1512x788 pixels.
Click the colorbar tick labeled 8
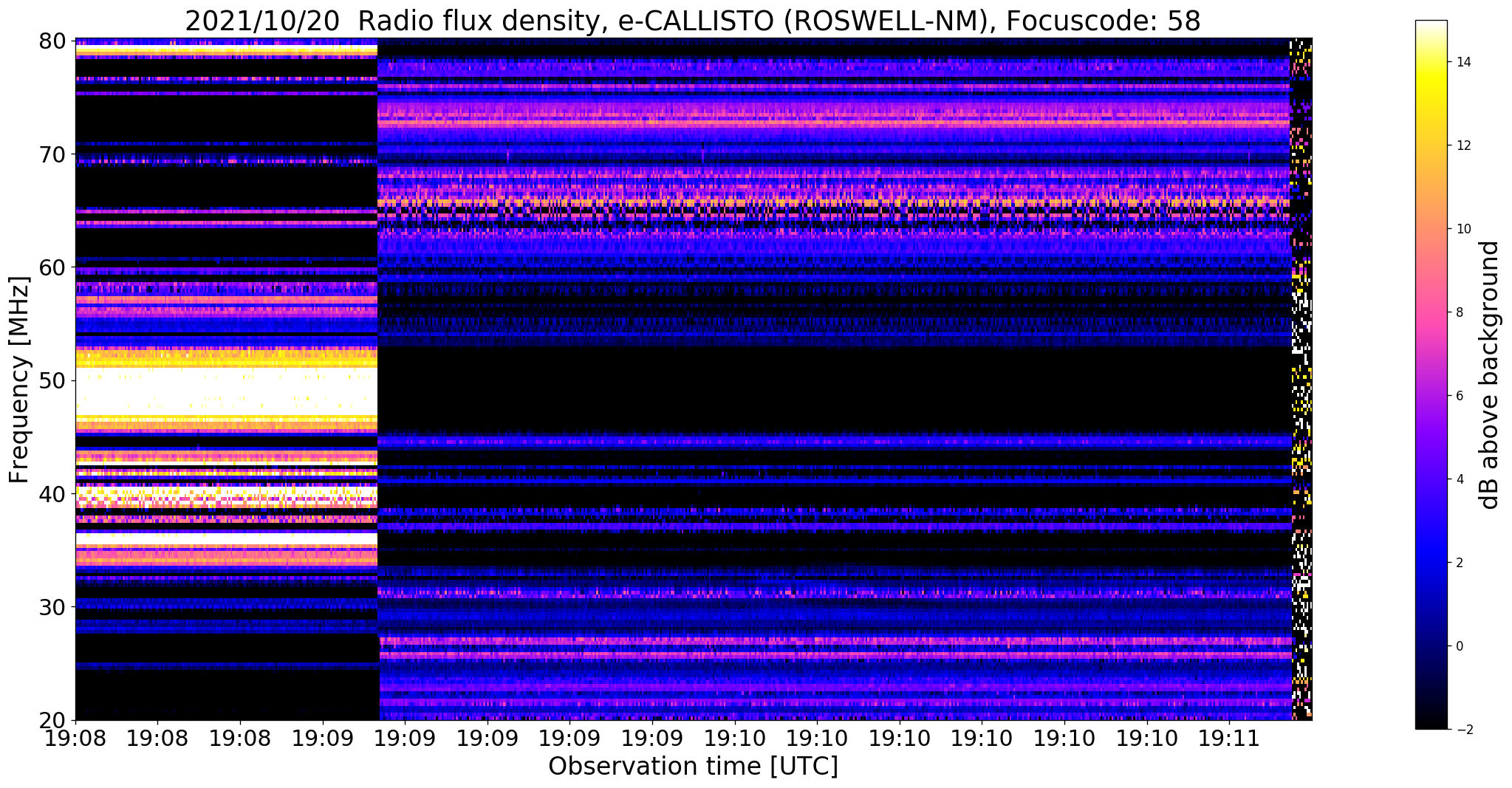pos(1458,312)
